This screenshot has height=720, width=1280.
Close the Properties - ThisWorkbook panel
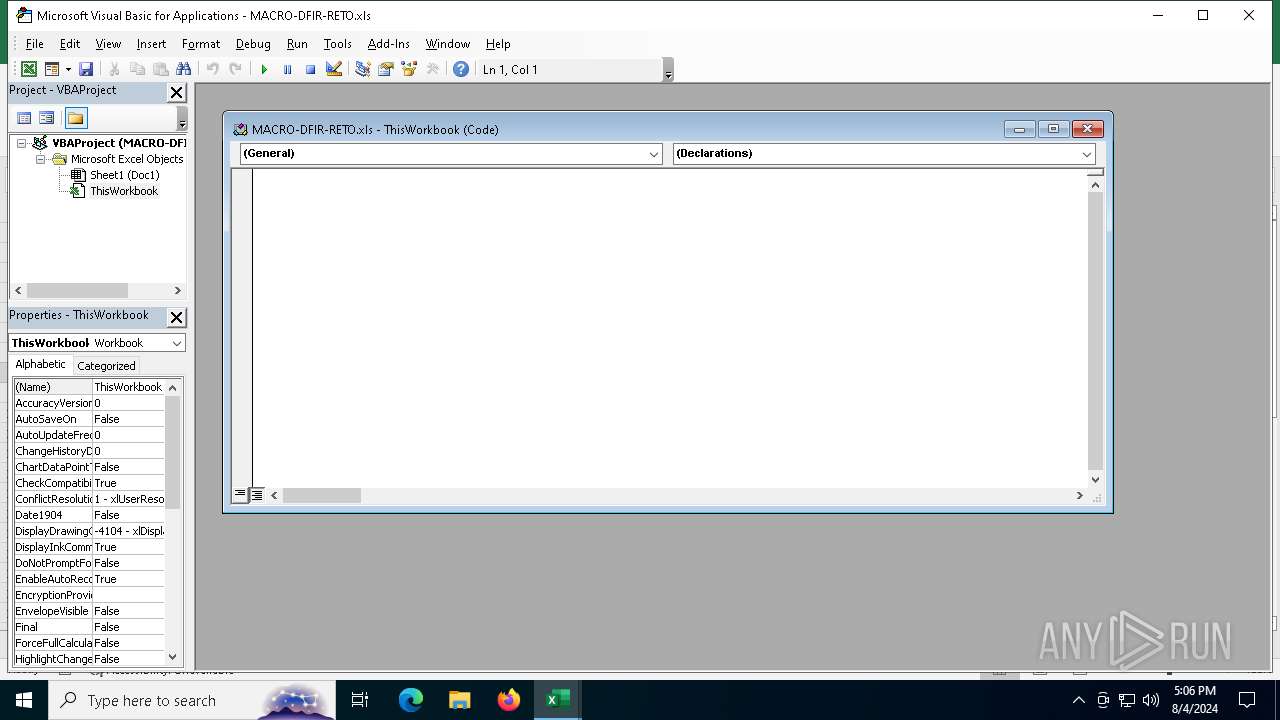pyautogui.click(x=176, y=317)
